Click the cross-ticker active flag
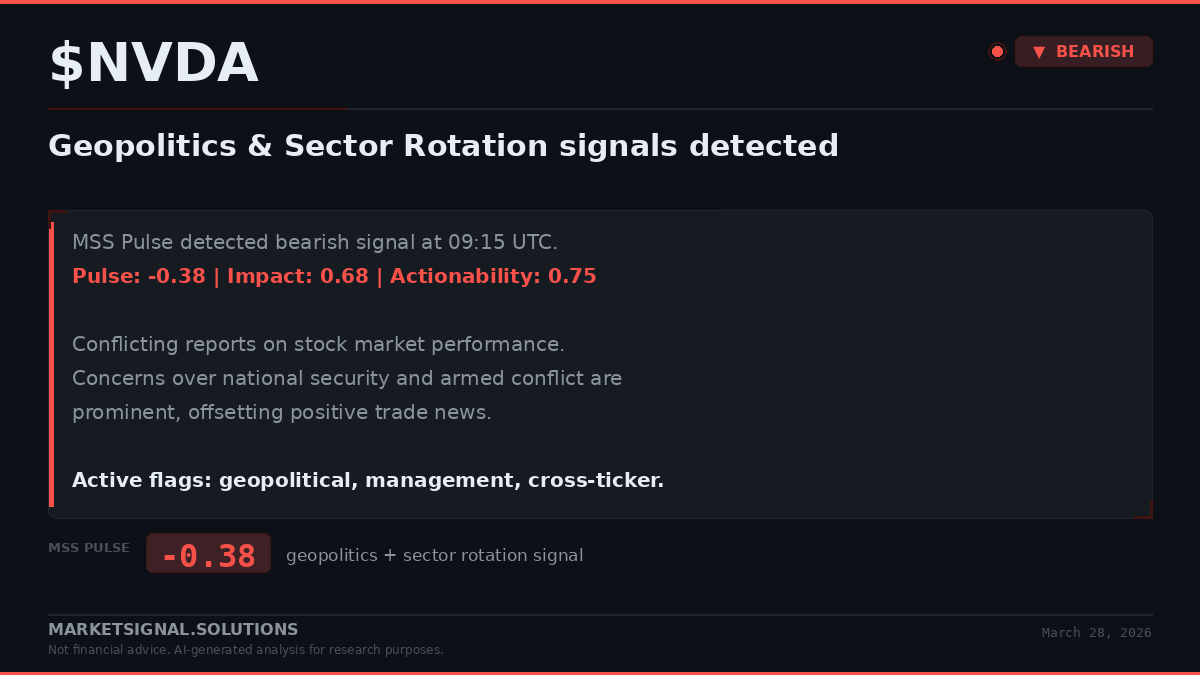Image resolution: width=1200 pixels, height=675 pixels. (595, 480)
